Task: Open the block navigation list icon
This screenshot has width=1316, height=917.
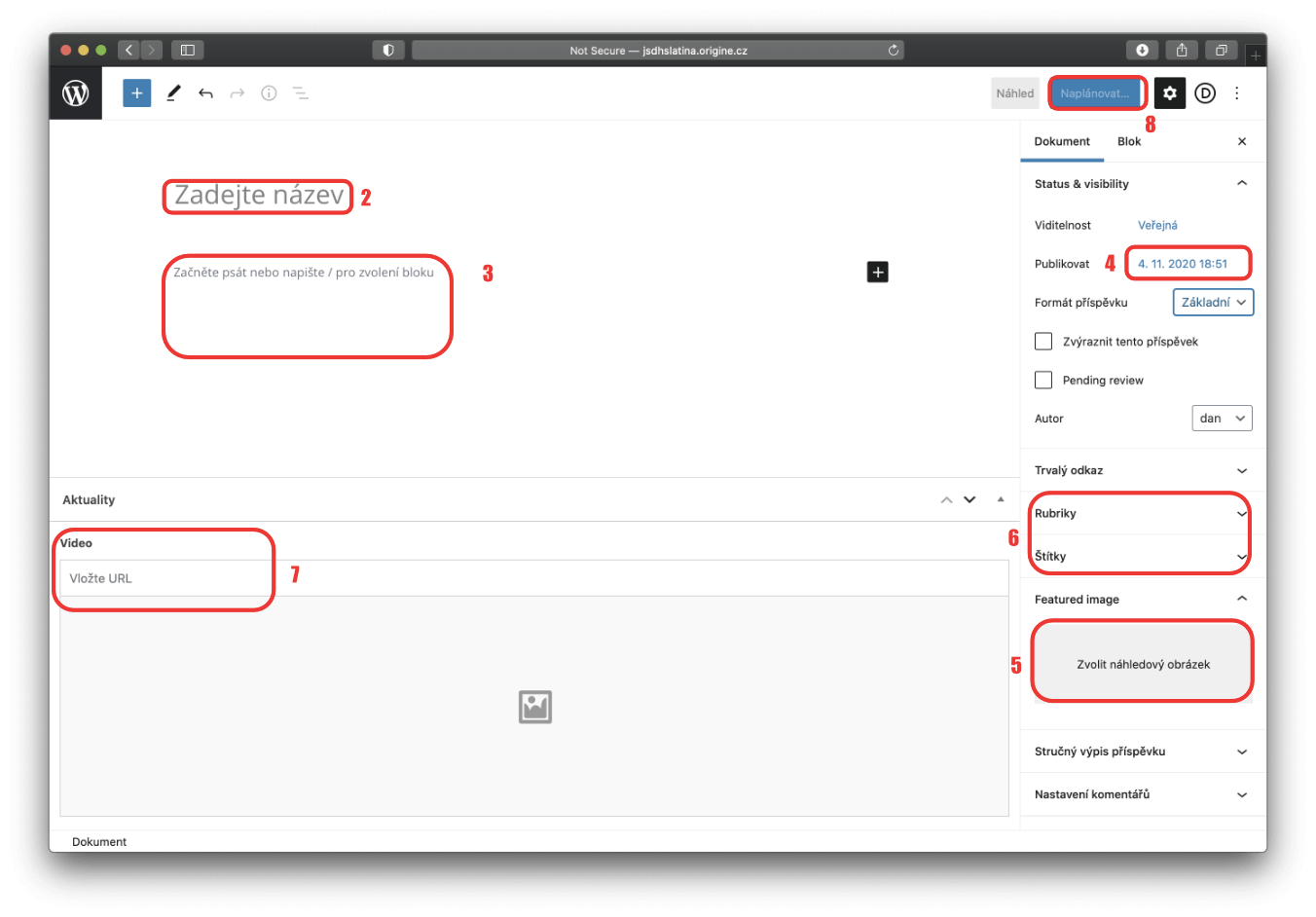Action: (301, 93)
